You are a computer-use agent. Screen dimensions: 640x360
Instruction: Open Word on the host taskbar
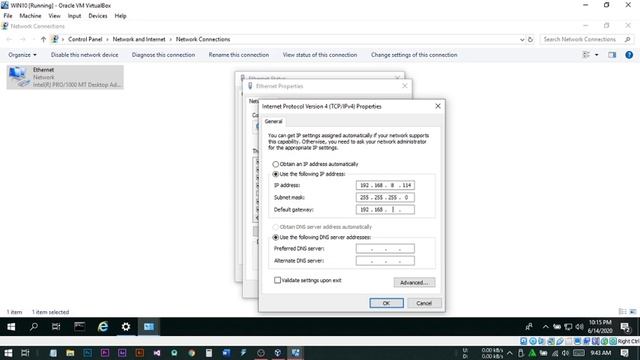click(226, 353)
